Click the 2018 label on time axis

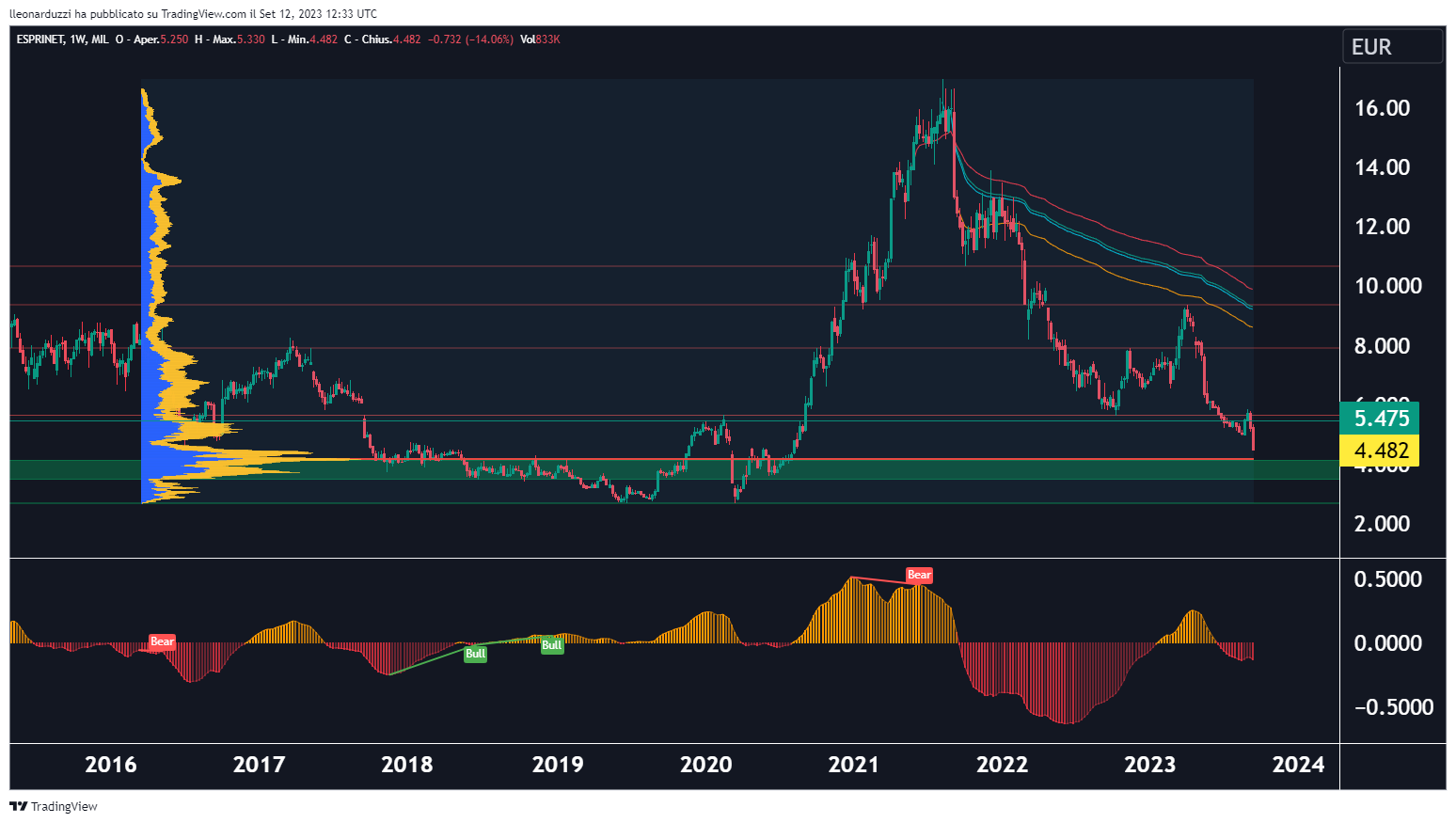tap(407, 765)
